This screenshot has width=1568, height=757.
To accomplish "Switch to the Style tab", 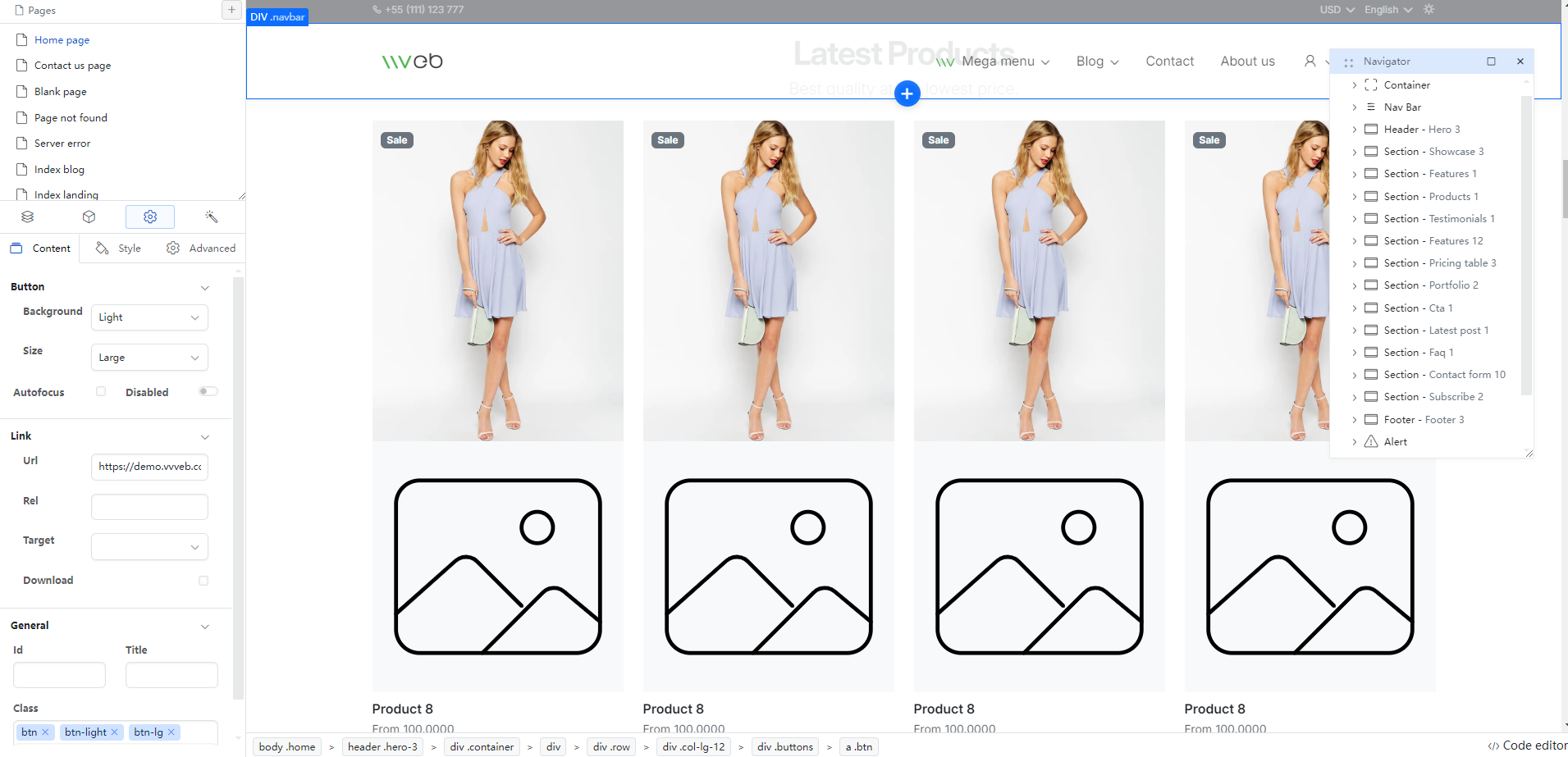I will 119,249.
